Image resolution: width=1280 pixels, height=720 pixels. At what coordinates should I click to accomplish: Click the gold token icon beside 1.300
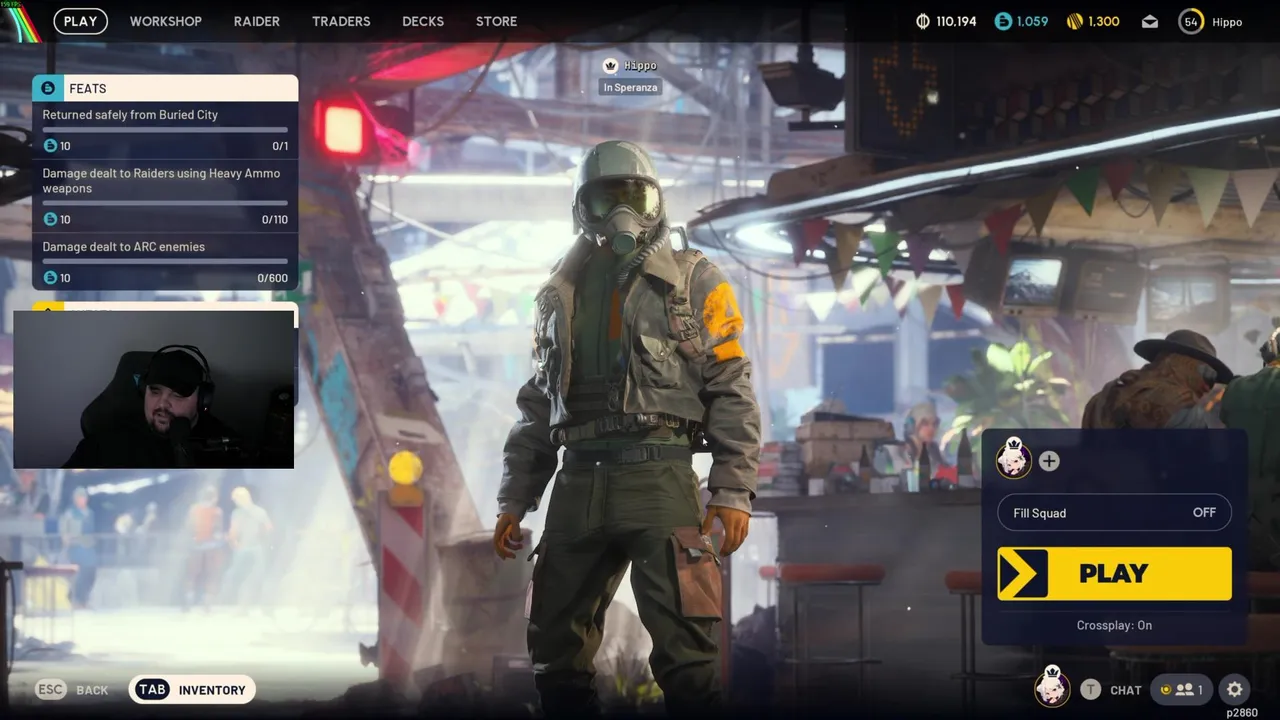pyautogui.click(x=1075, y=21)
